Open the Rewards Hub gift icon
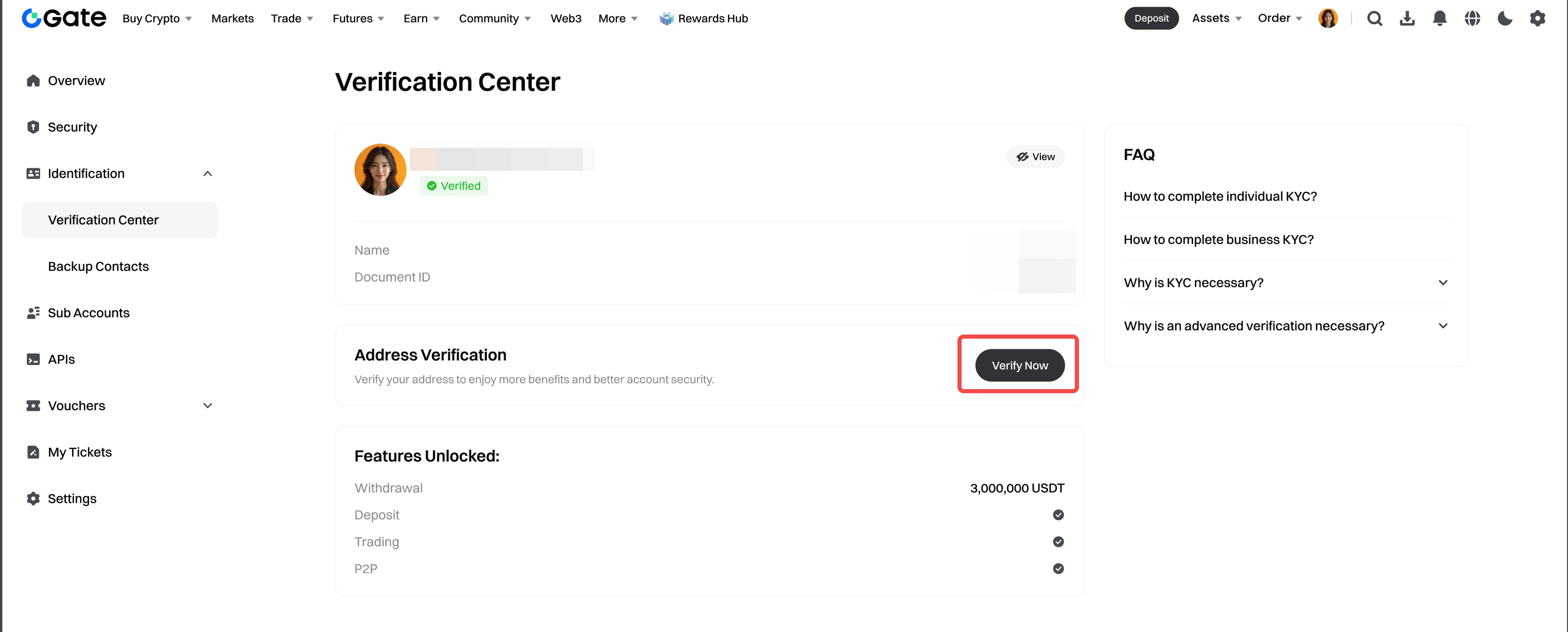 click(667, 19)
